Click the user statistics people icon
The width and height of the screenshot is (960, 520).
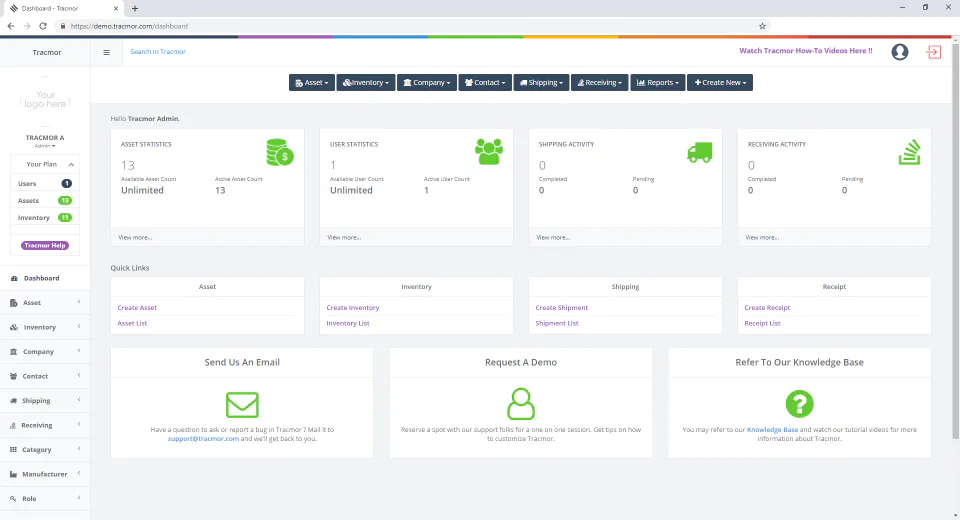pyautogui.click(x=489, y=152)
